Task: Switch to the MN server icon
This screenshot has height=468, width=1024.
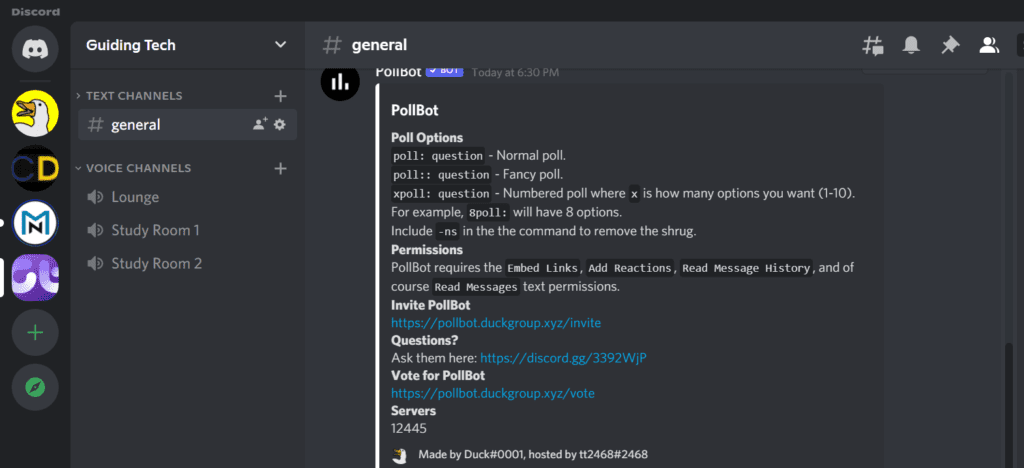Action: [35, 223]
